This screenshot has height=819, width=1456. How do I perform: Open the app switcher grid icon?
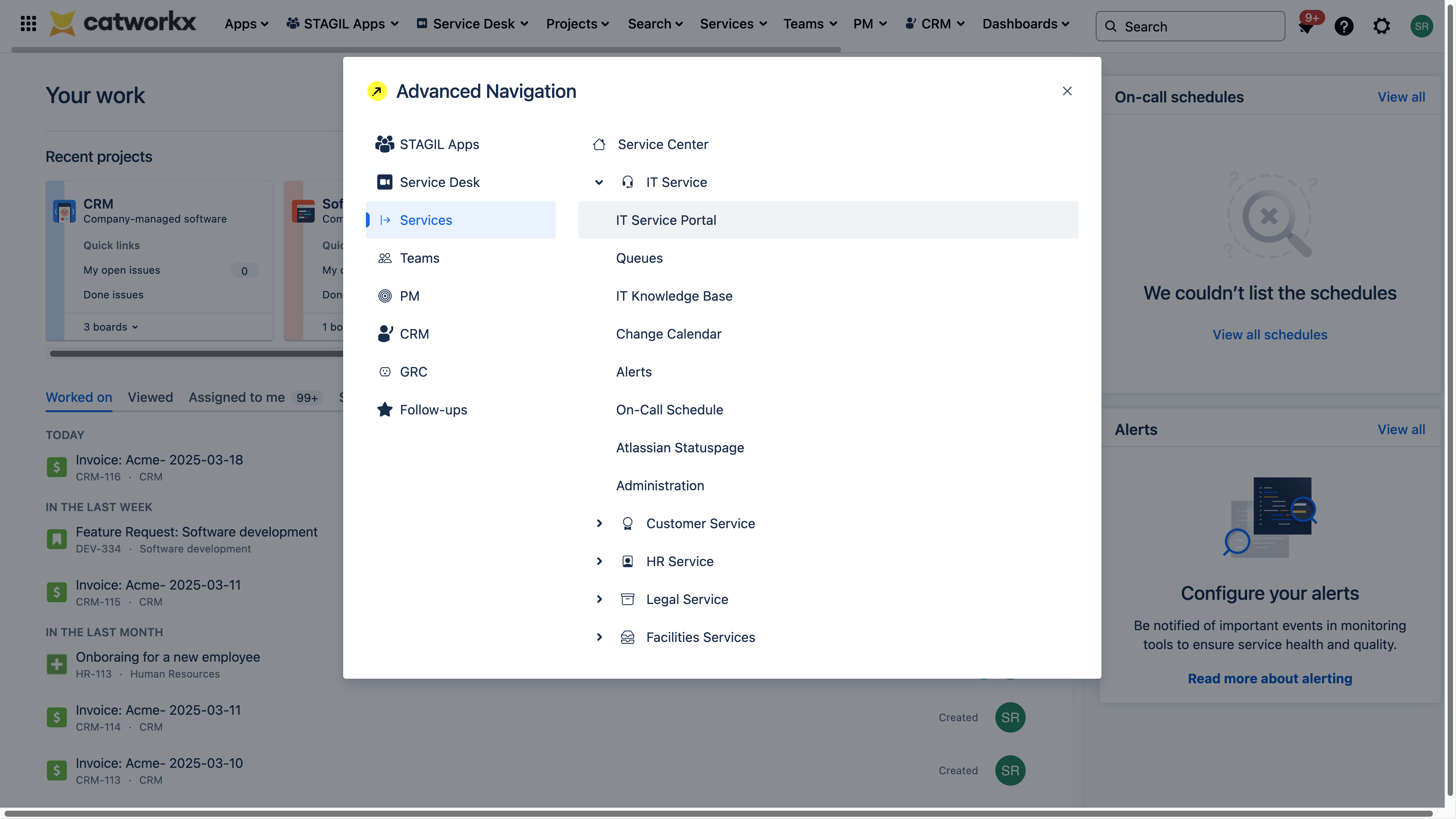click(28, 24)
